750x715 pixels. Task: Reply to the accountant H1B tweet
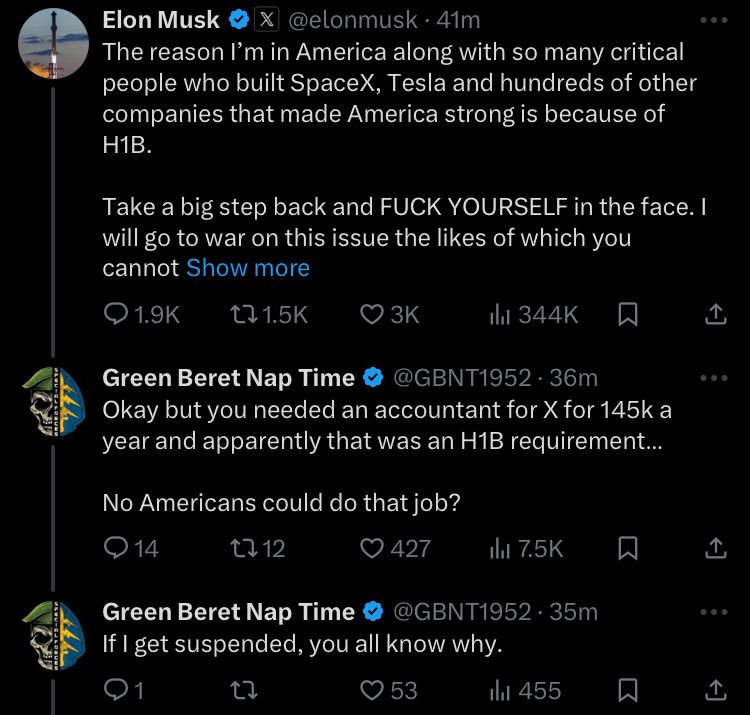coord(116,548)
